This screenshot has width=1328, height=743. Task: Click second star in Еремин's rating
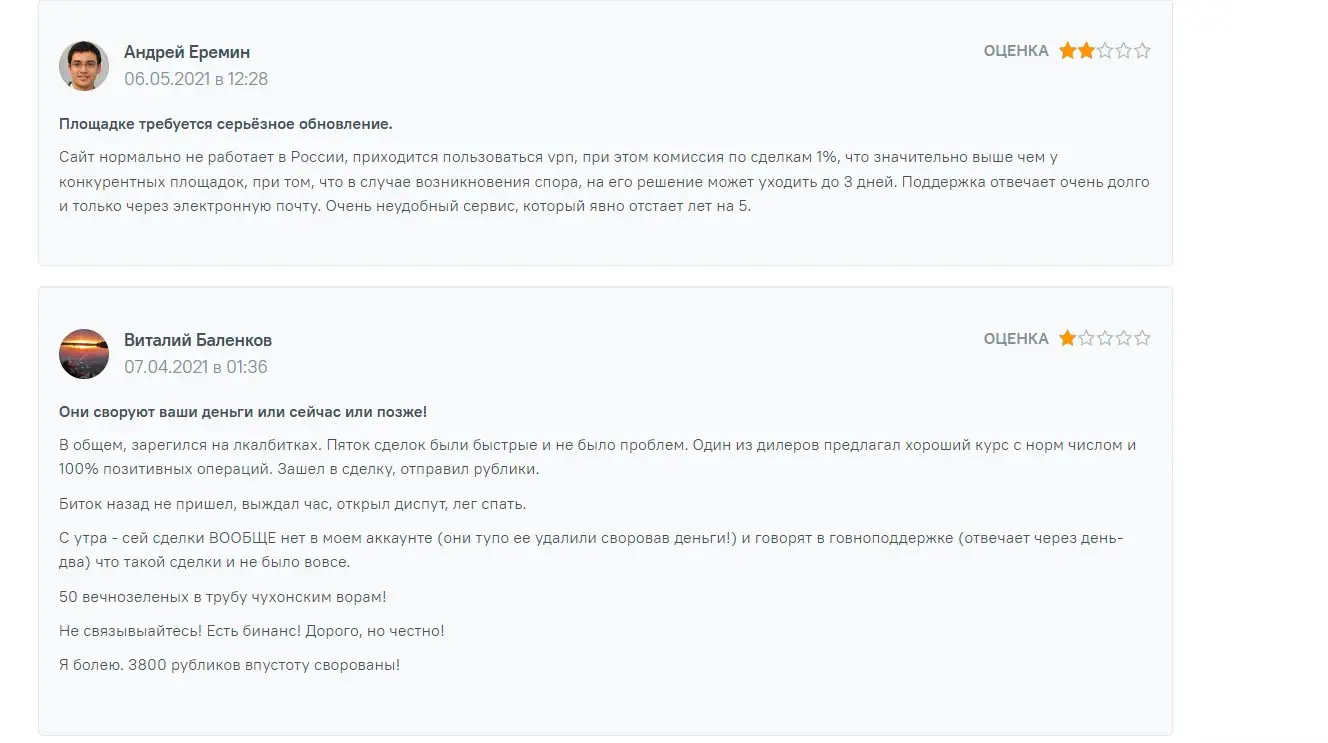pyautogui.click(x=1086, y=50)
